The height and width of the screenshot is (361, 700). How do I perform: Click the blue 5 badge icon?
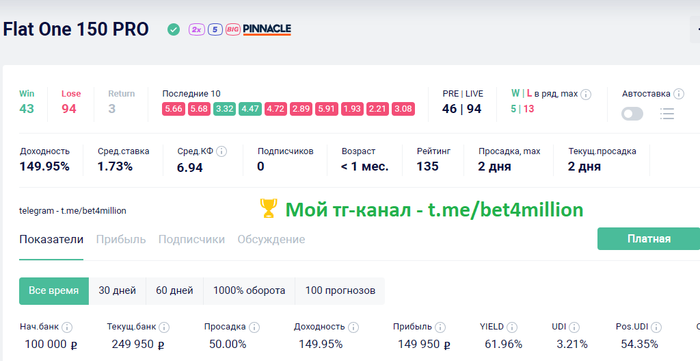pyautogui.click(x=215, y=29)
